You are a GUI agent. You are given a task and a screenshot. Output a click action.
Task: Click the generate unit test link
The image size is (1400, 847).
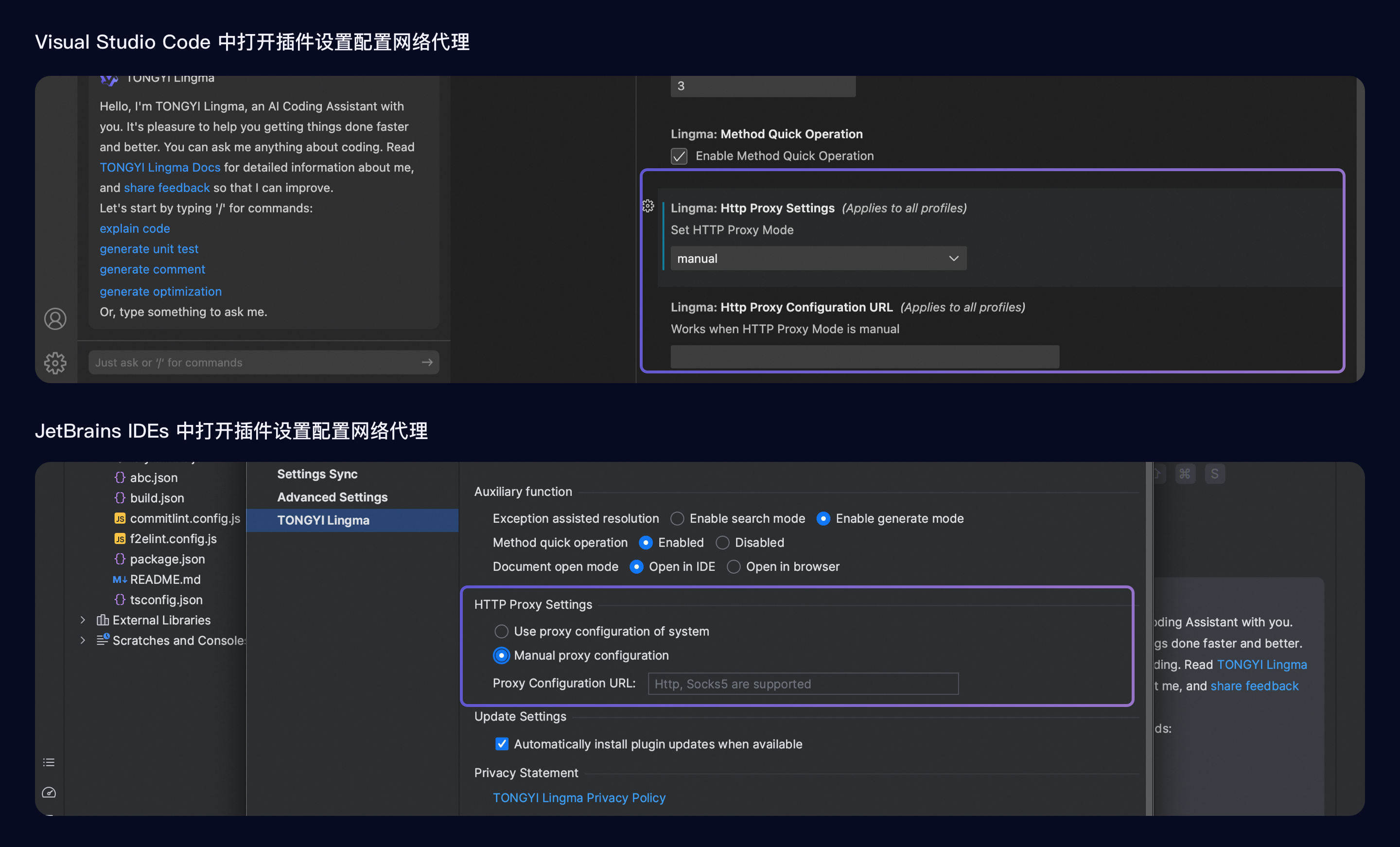[x=149, y=249]
